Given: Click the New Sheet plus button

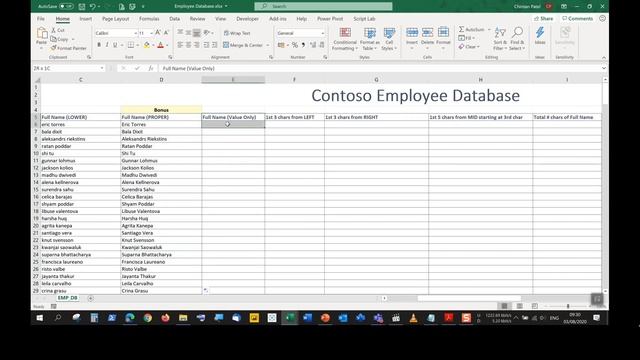Looking at the screenshot, I should tap(91, 298).
